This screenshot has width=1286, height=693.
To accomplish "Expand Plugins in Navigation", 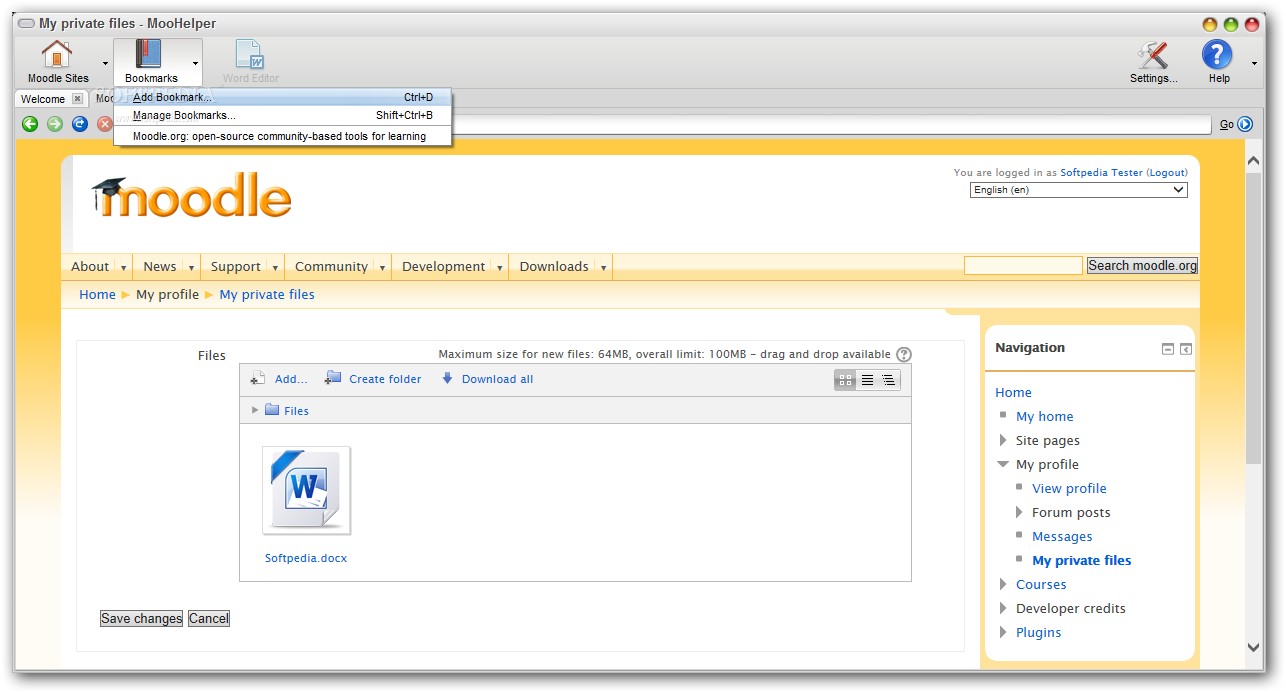I will click(x=1003, y=632).
